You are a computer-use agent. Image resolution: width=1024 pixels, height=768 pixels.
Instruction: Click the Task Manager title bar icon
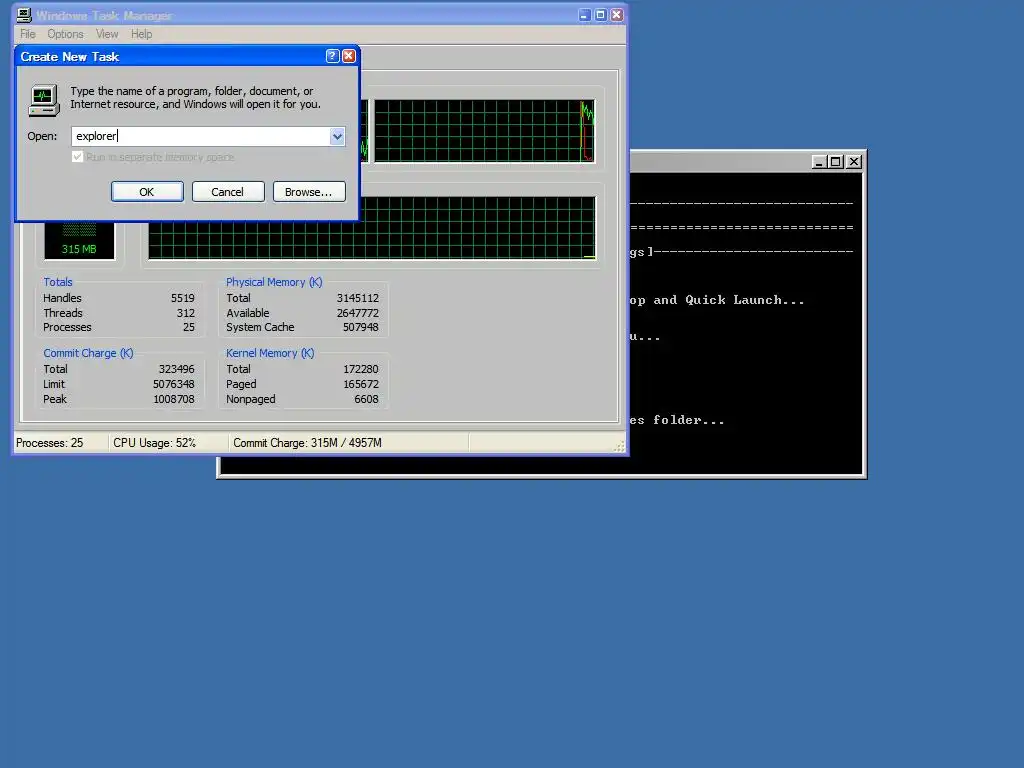point(24,15)
